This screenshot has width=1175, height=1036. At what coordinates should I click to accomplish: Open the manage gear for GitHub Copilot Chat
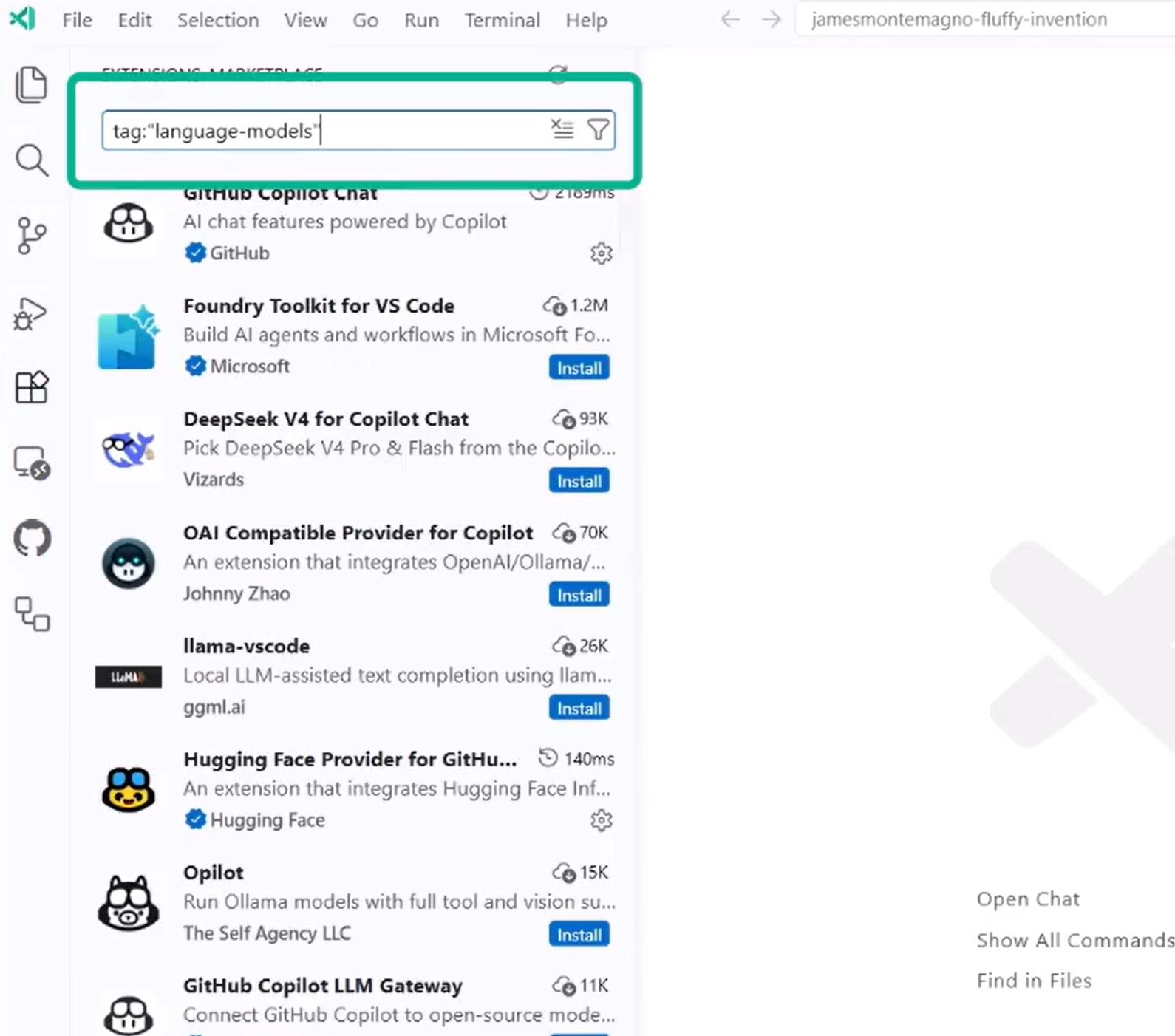pos(601,253)
